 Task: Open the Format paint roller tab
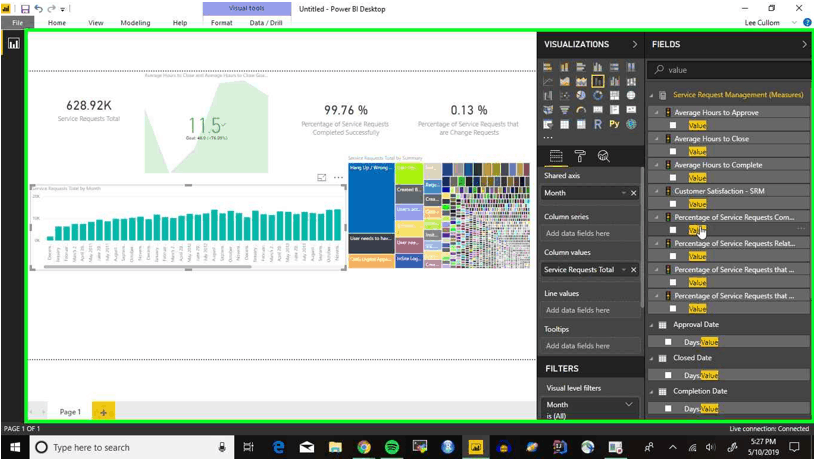[580, 156]
